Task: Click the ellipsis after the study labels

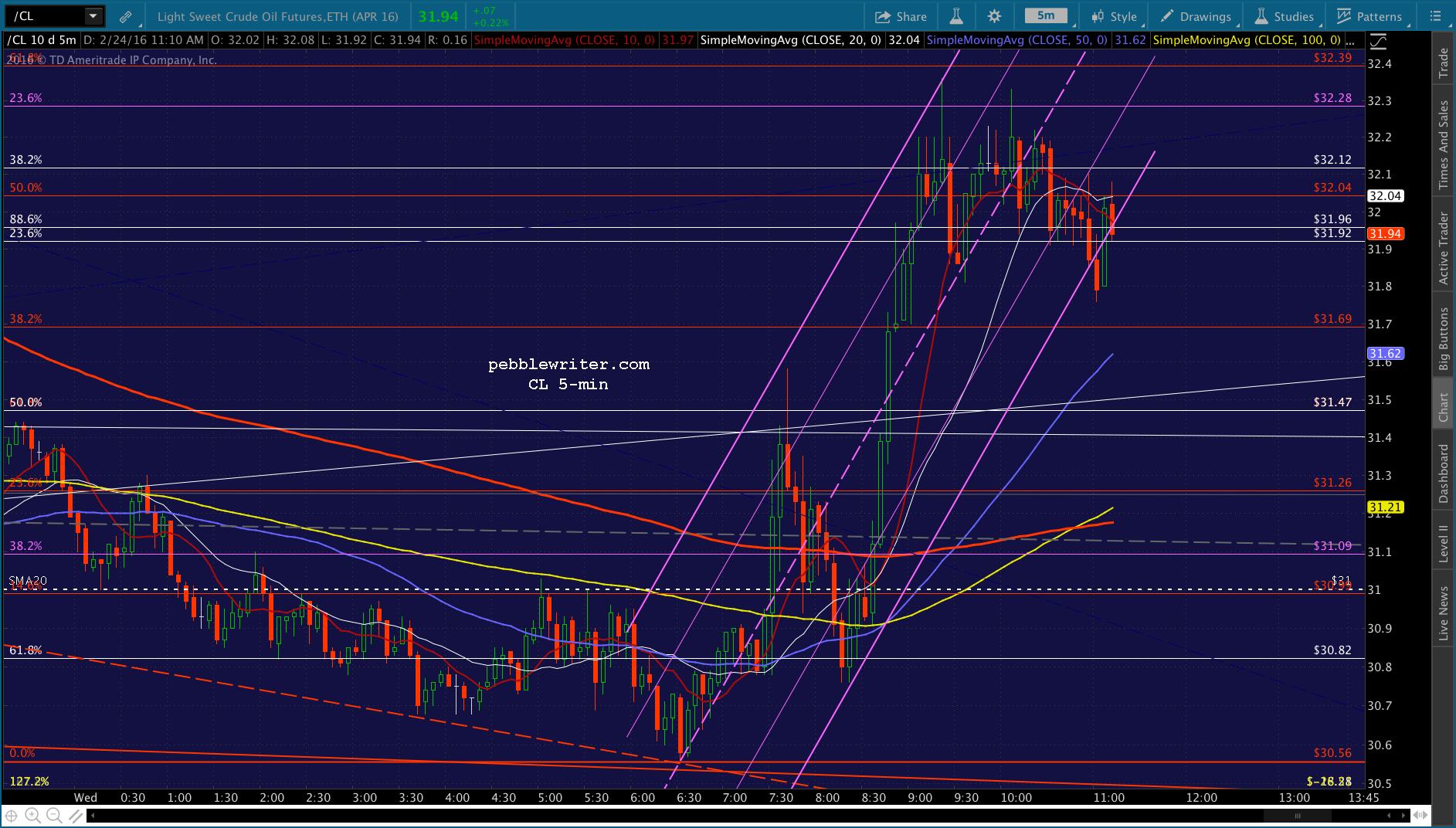Action: click(x=1350, y=41)
